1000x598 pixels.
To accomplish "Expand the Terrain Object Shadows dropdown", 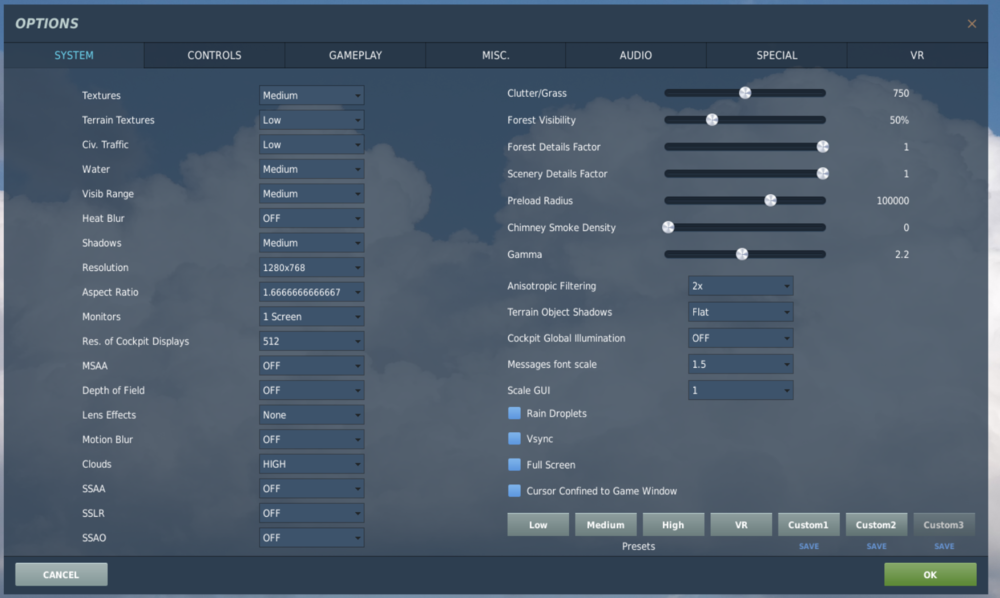I will click(740, 312).
